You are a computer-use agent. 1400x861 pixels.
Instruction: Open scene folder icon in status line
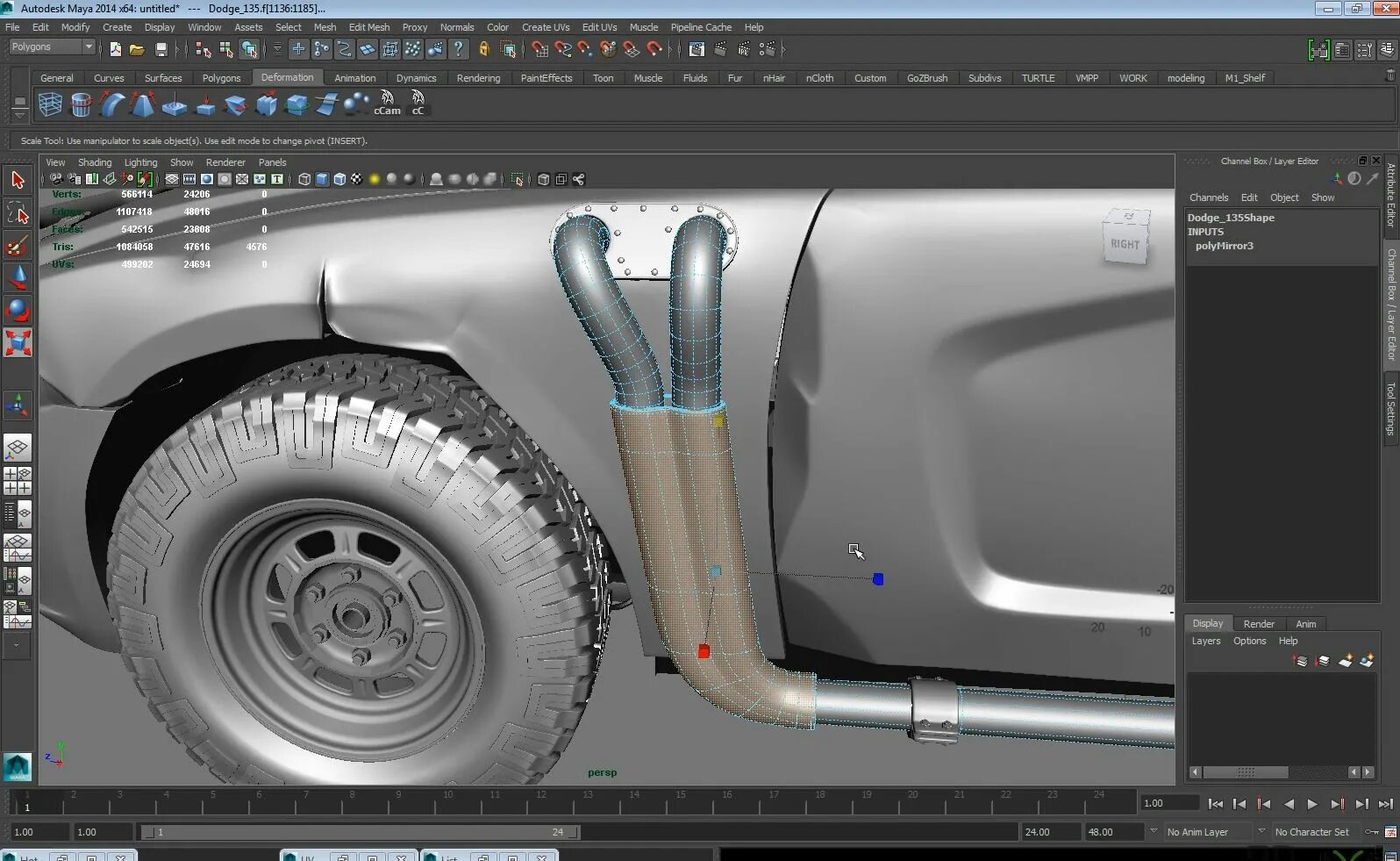click(137, 50)
